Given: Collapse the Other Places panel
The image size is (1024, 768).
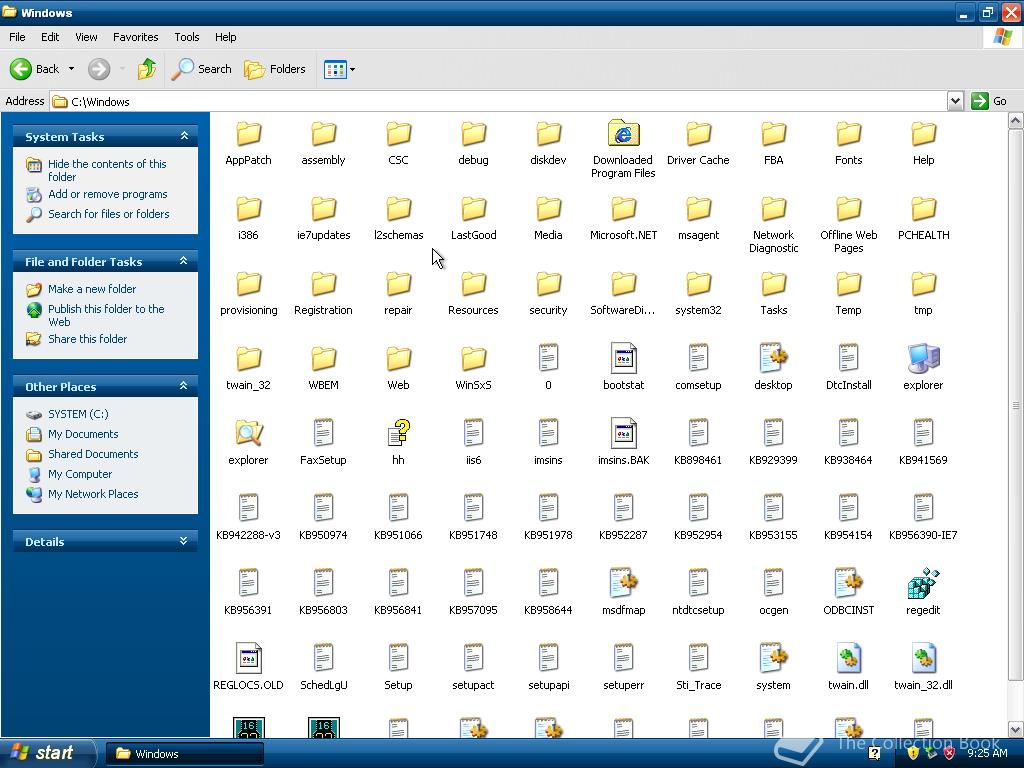Looking at the screenshot, I should pos(184,386).
